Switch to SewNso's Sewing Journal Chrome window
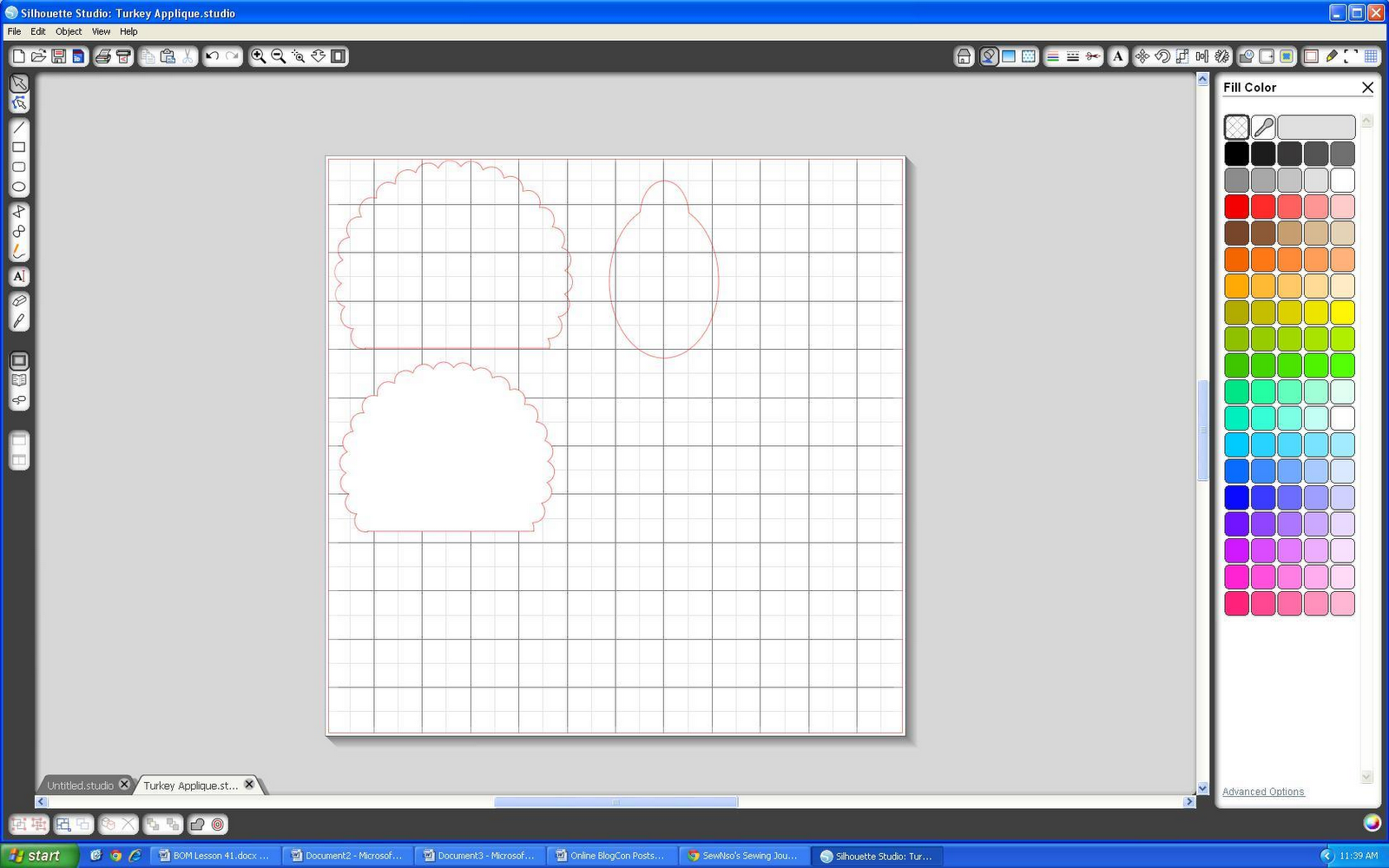 coord(744,856)
